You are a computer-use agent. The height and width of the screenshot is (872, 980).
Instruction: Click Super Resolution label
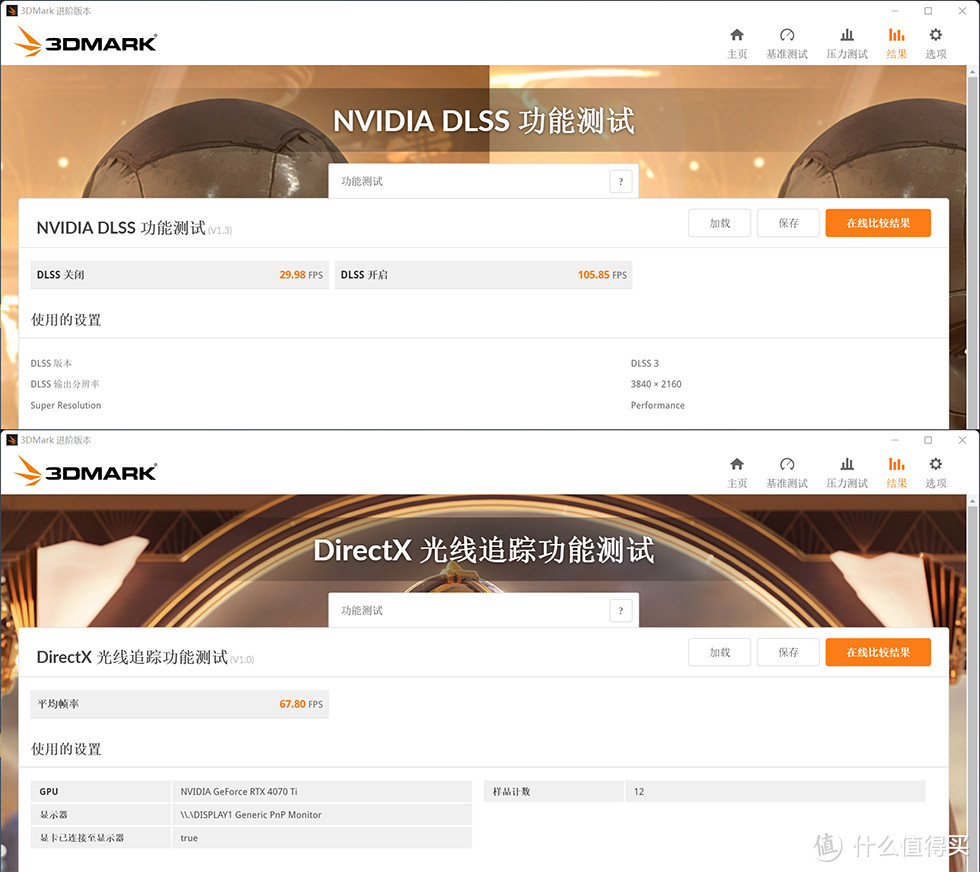point(66,405)
